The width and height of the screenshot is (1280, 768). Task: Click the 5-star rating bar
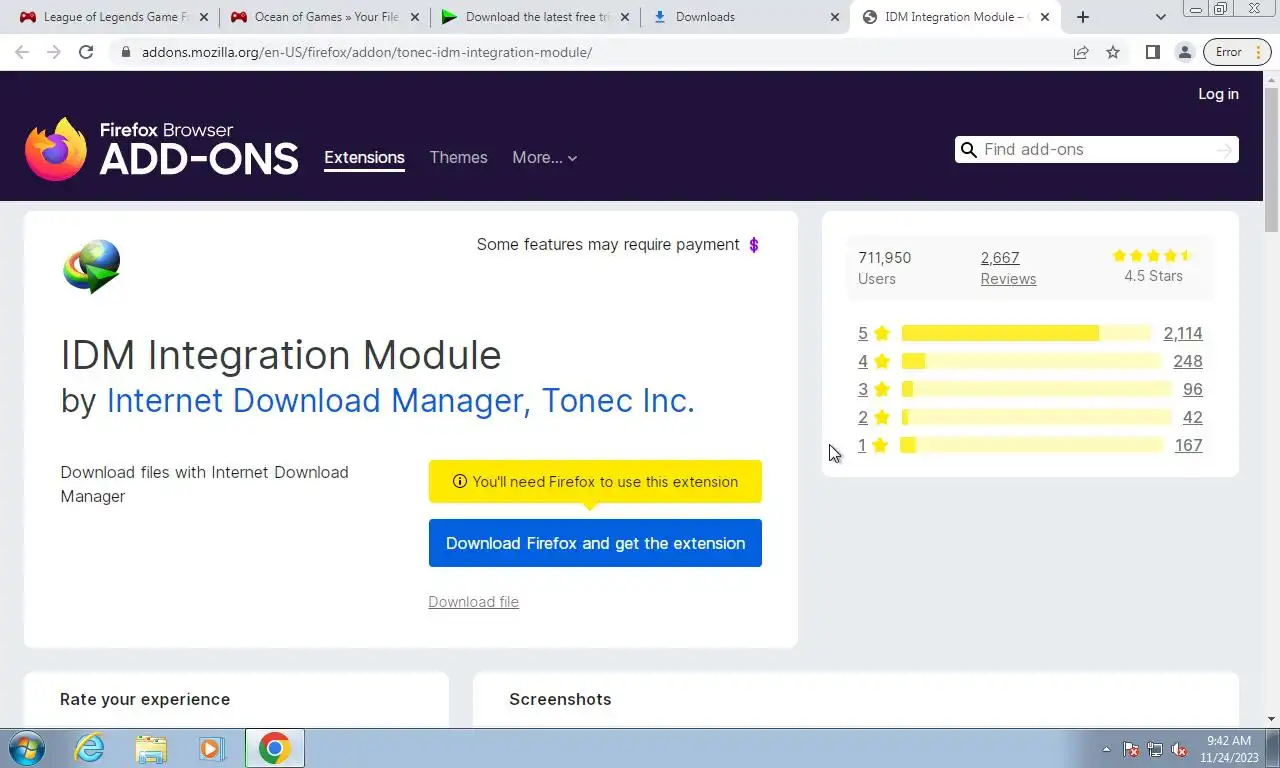pyautogui.click(x=1026, y=334)
